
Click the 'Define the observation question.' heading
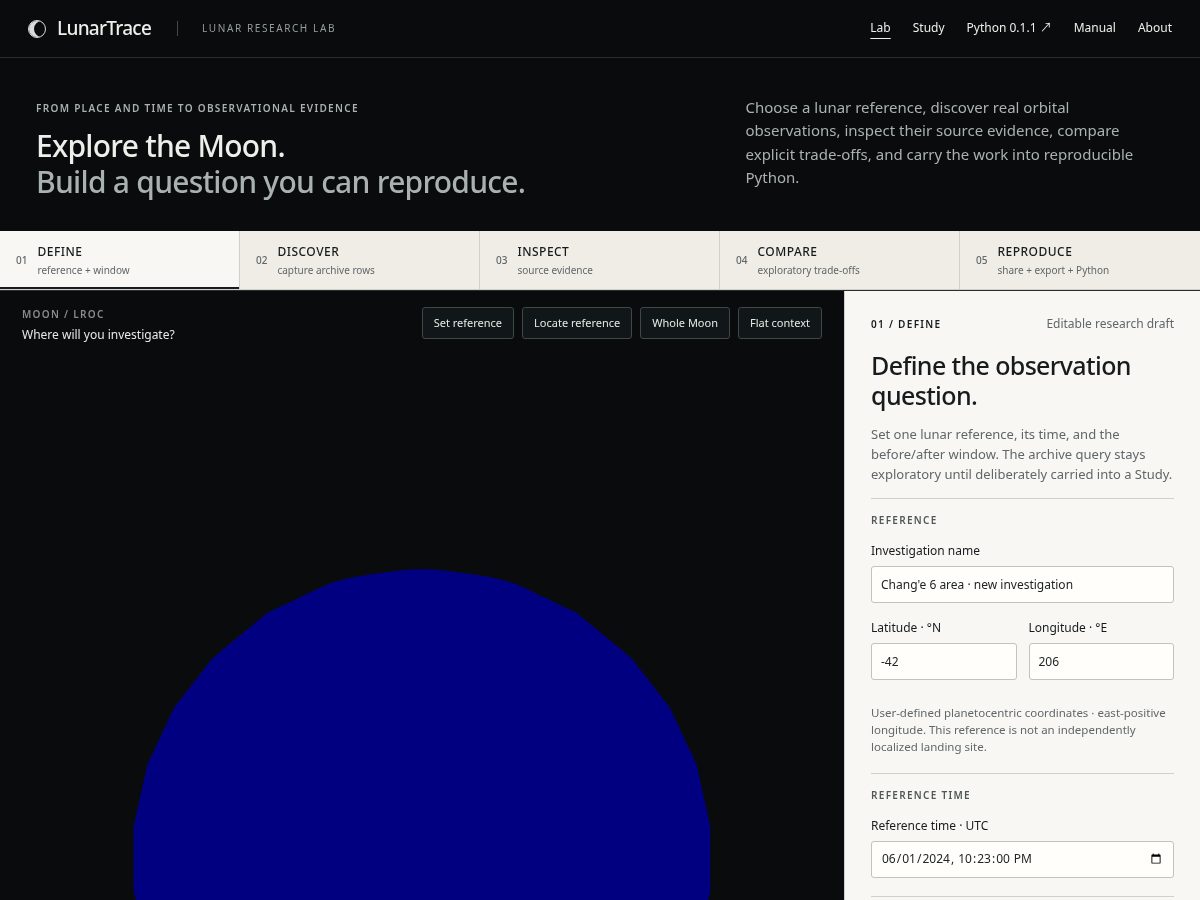(x=1001, y=381)
